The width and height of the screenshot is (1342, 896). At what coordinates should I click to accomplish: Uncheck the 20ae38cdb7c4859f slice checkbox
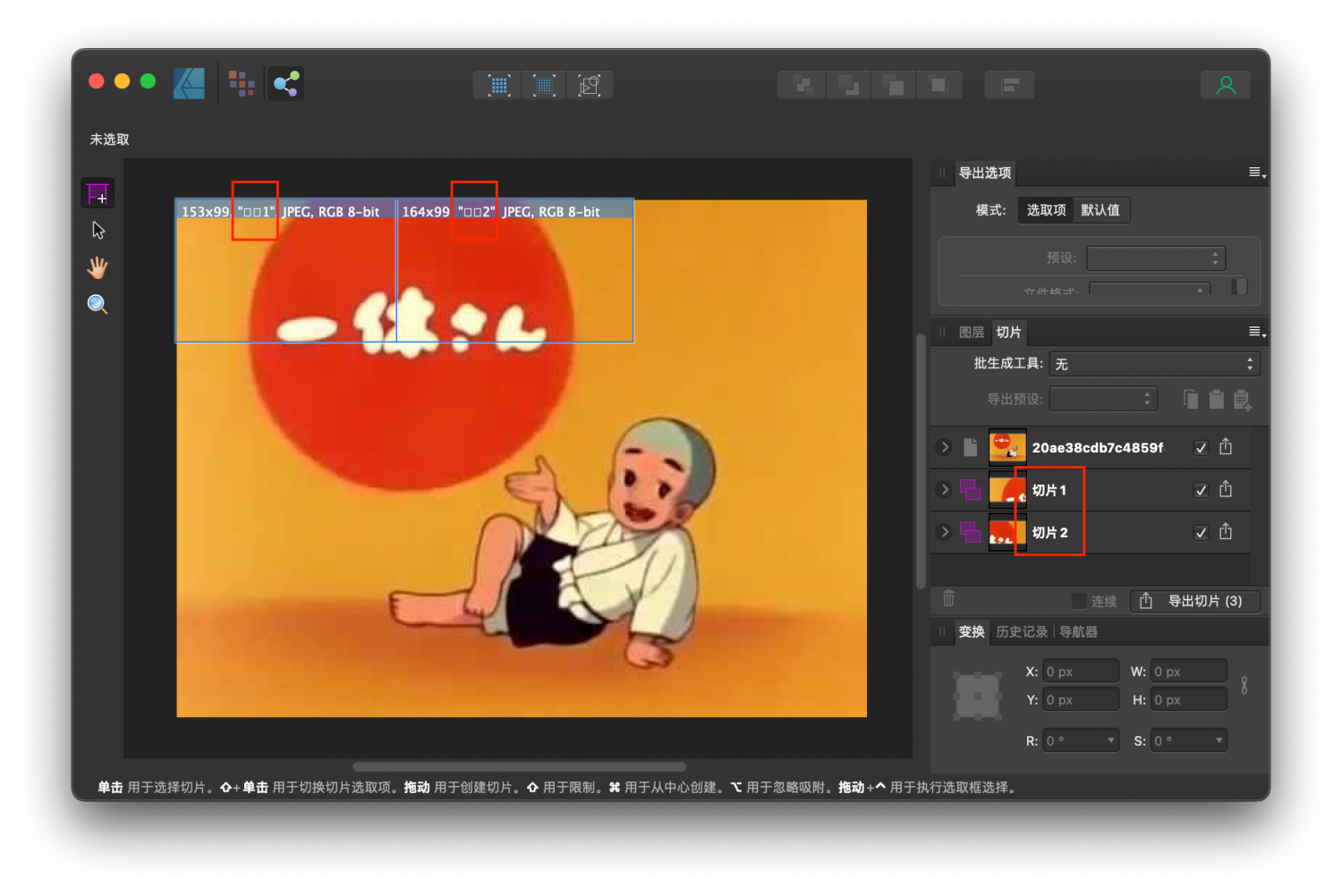(x=1201, y=447)
